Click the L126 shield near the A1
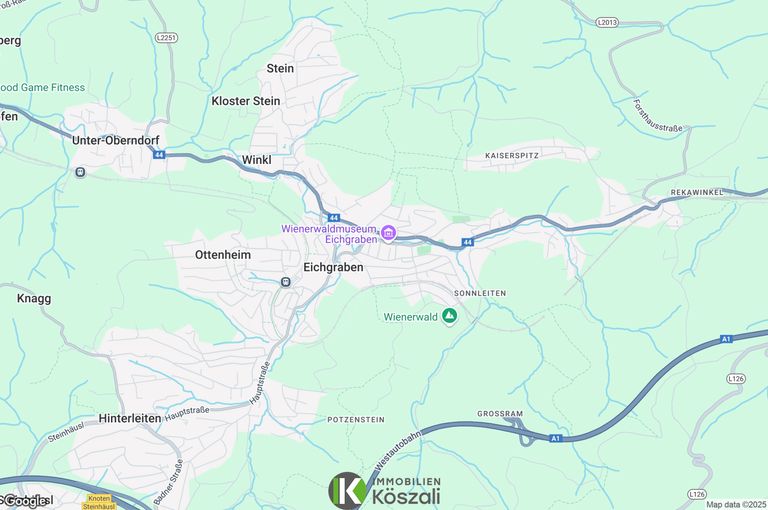Screen dimensions: 768x510 [736, 378]
